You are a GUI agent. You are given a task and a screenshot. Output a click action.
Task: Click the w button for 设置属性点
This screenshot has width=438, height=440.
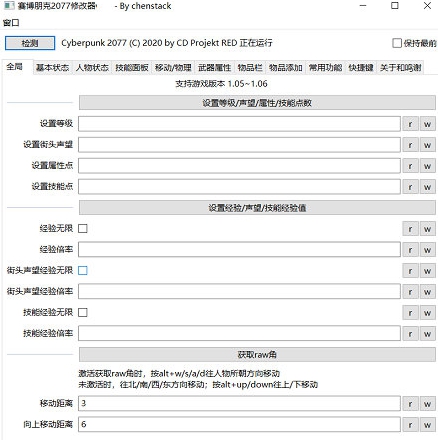click(x=427, y=166)
